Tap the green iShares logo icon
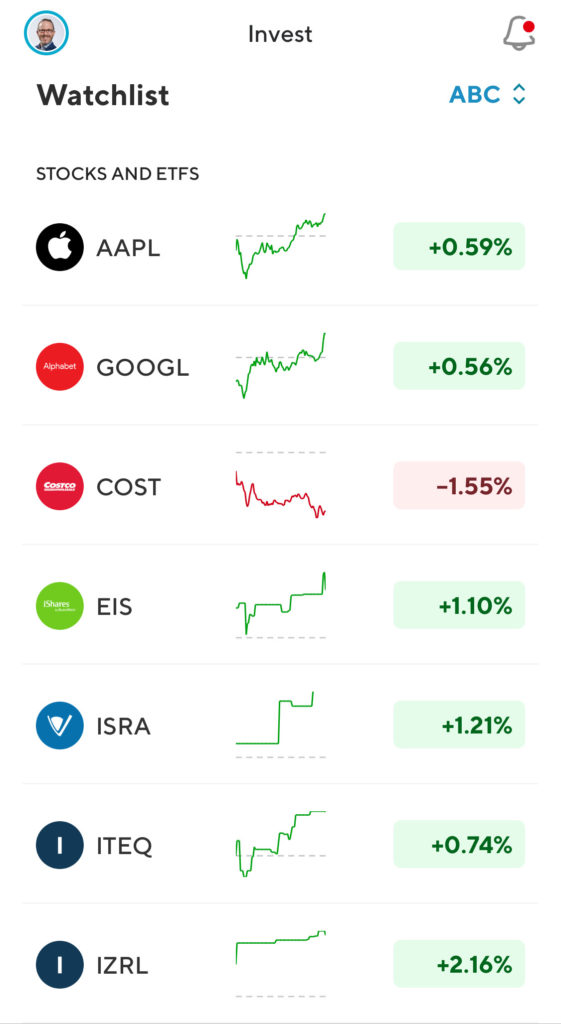Viewport: 561px width, 1024px height. (x=59, y=605)
